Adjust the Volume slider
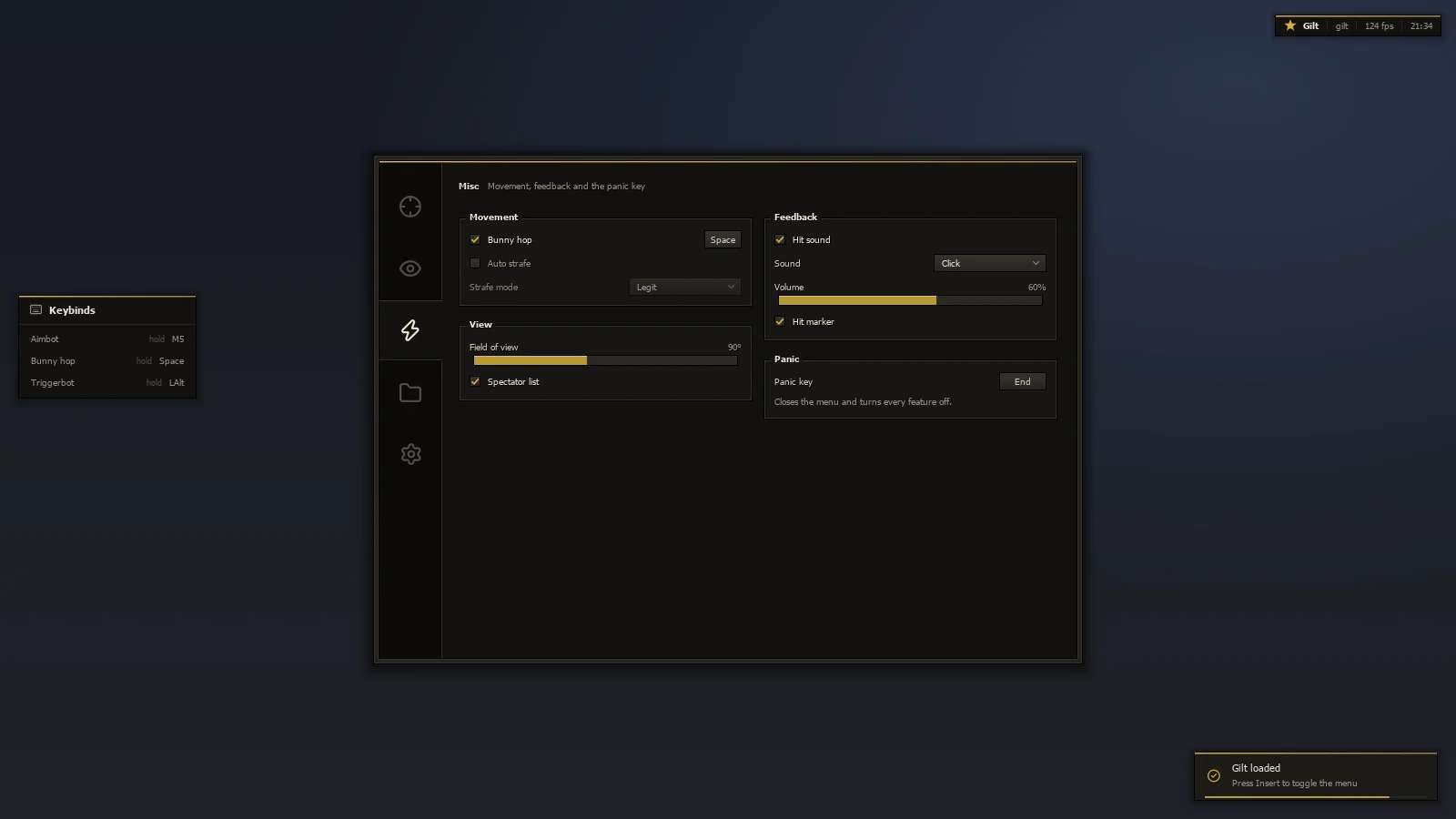1456x819 pixels. pyautogui.click(x=910, y=300)
